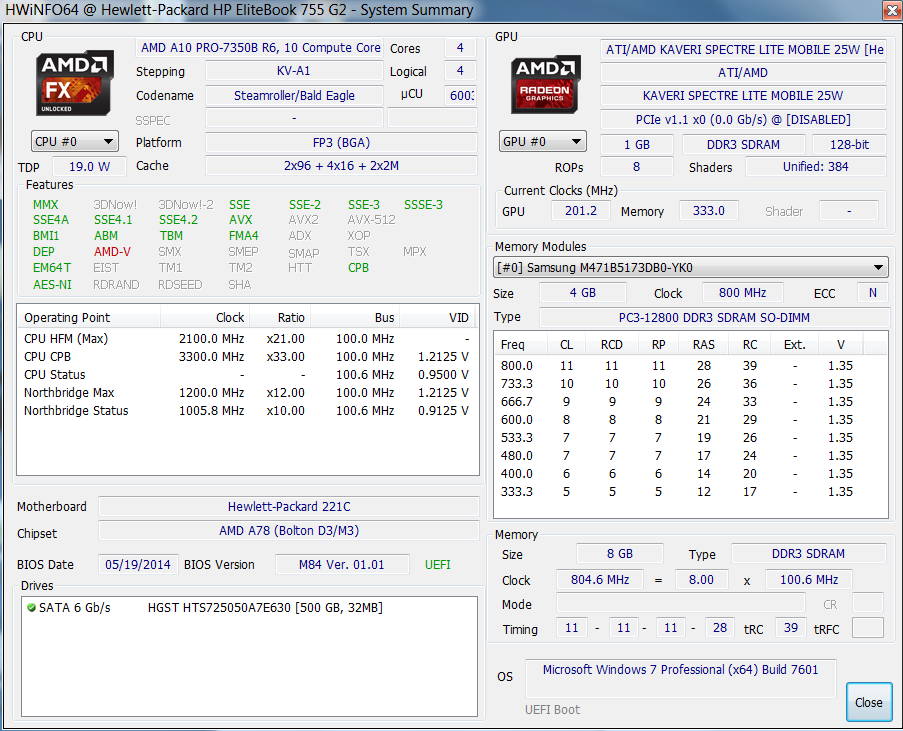Screen dimensions: 903x731
Task: Click the GPU memory clock value 333.0
Action: (x=708, y=211)
